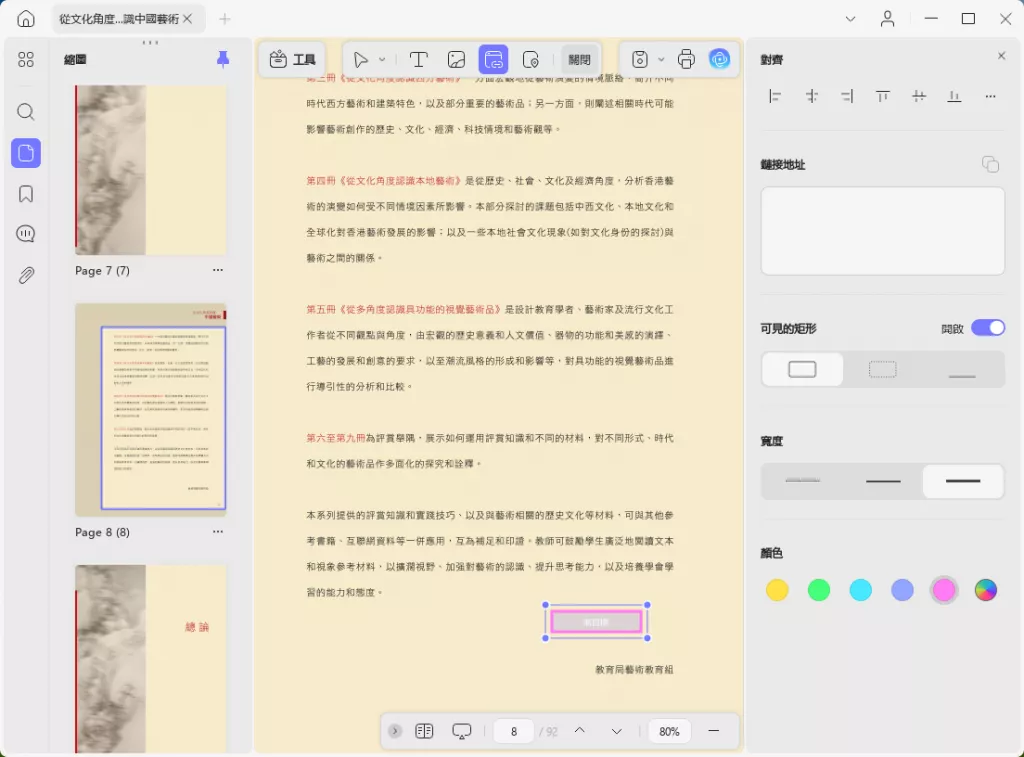Open the 工具 tools menu
The width and height of the screenshot is (1024, 757).
click(293, 59)
